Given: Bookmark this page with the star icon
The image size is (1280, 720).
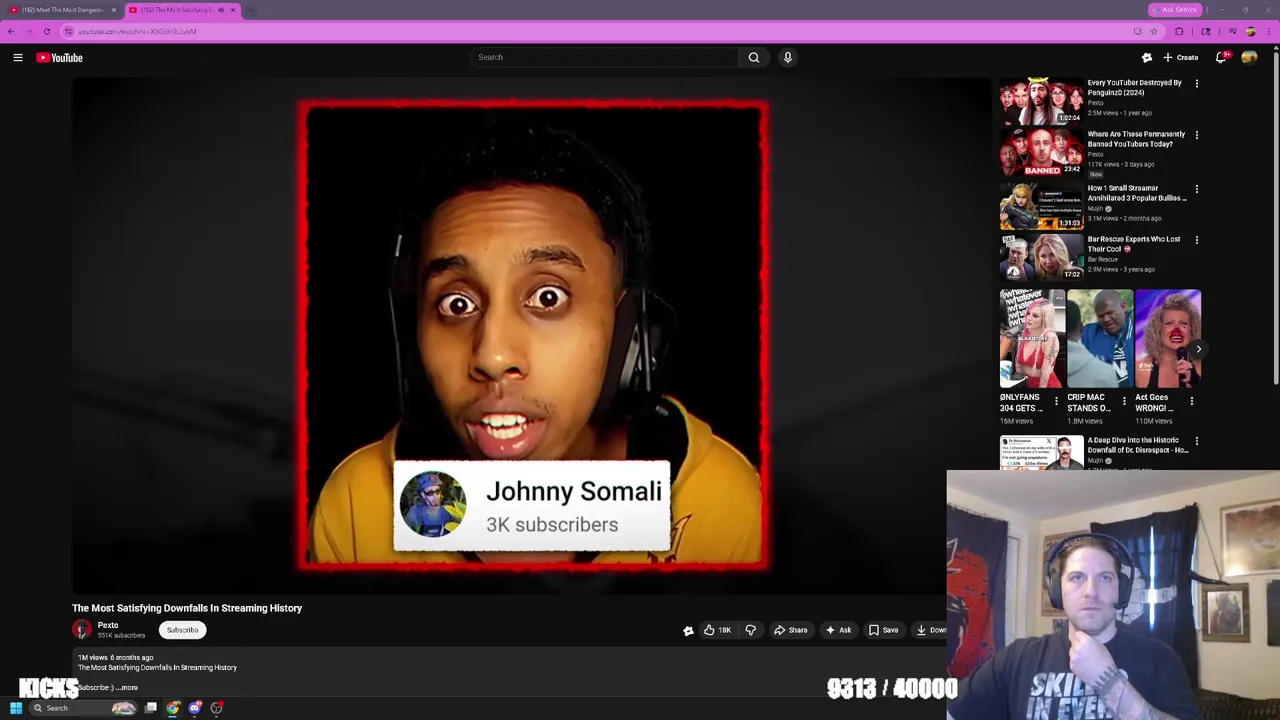Looking at the screenshot, I should pyautogui.click(x=1153, y=31).
